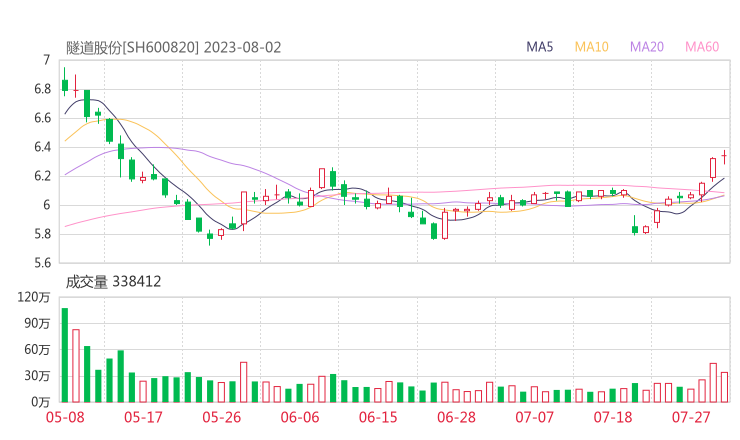
Task: Click the 07-18 date axis label
Action: pyautogui.click(x=613, y=417)
